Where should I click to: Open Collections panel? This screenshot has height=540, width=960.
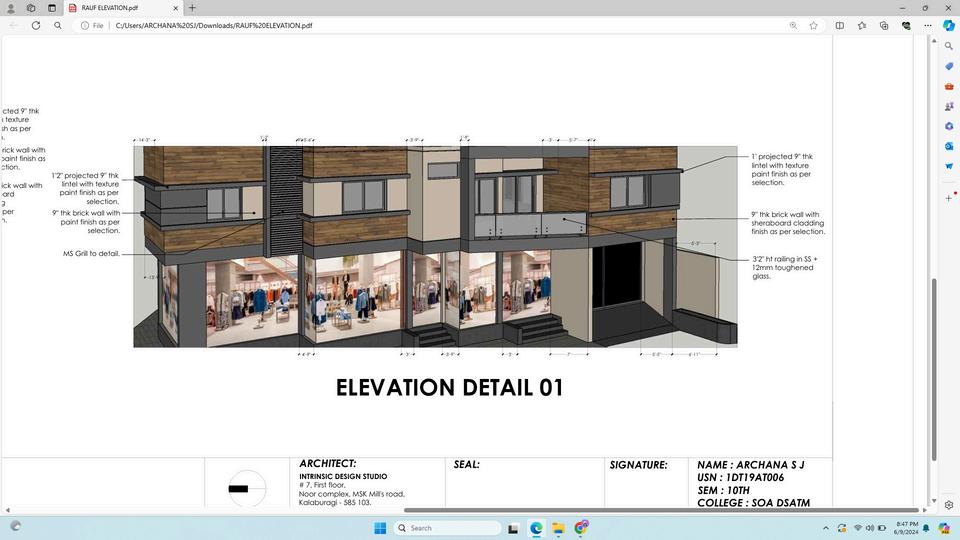pos(884,26)
